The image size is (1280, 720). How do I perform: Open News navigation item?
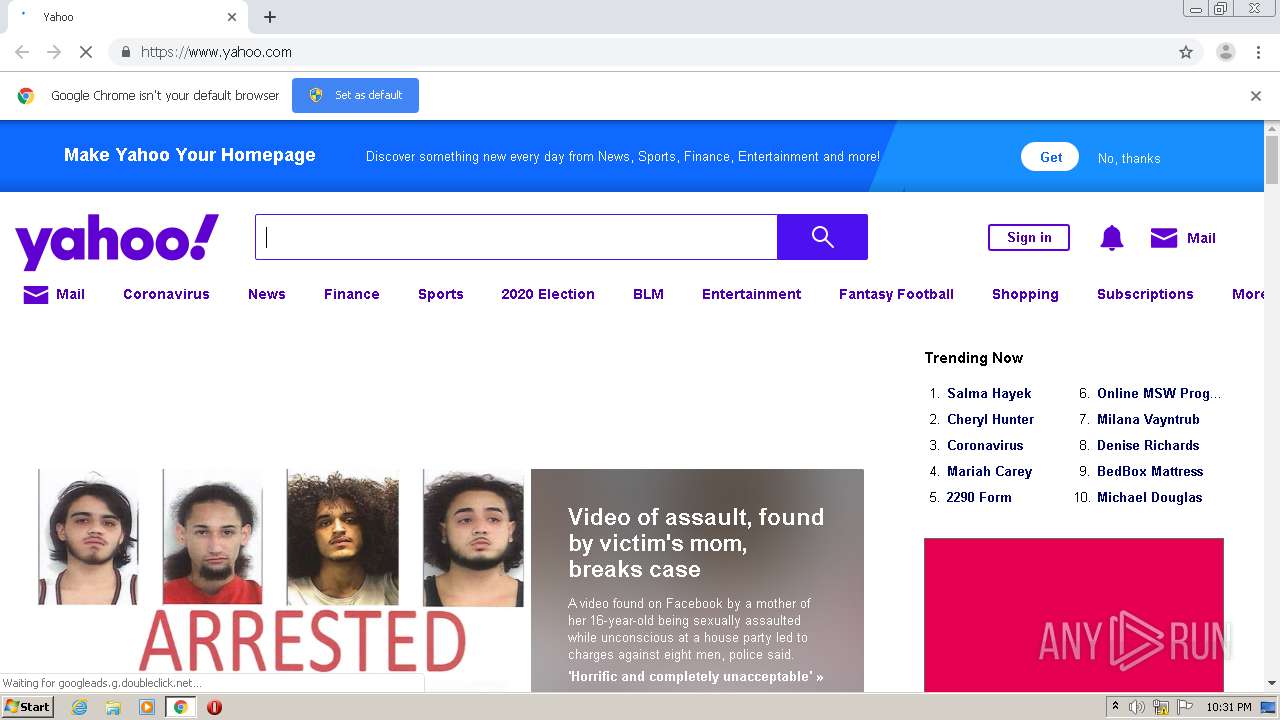267,294
